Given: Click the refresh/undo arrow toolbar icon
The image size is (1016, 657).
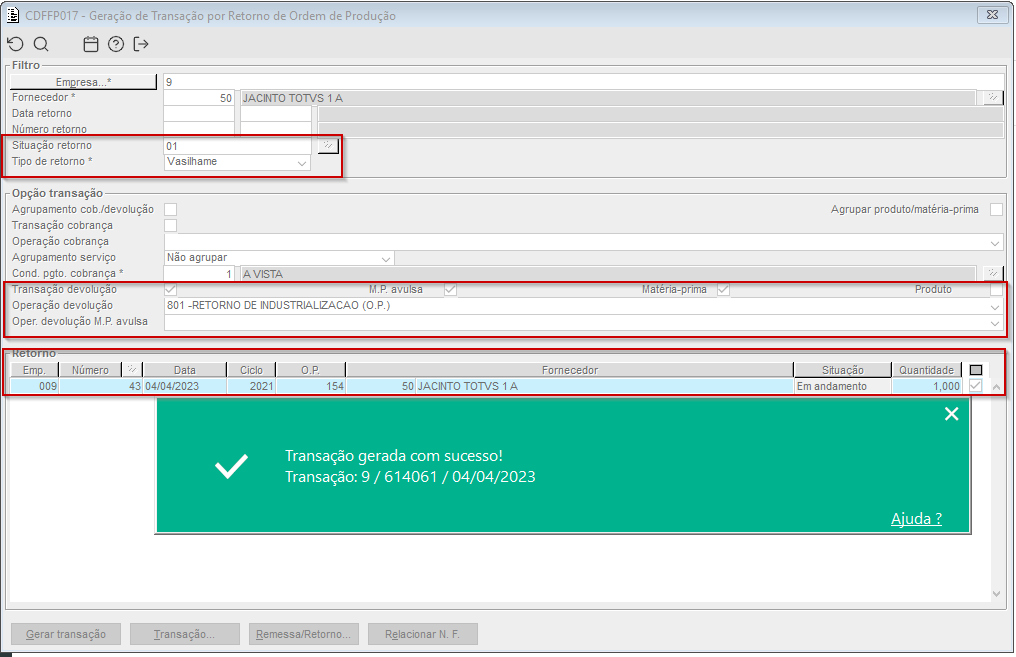Looking at the screenshot, I should 16,44.
